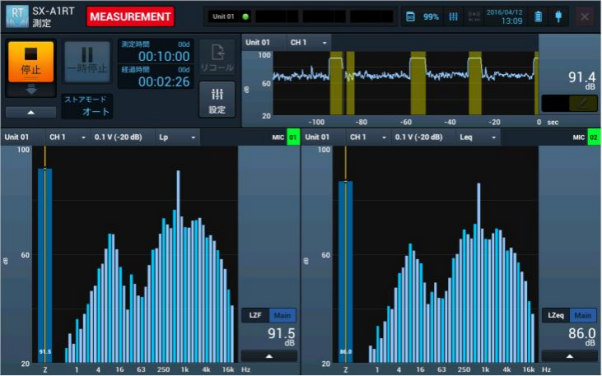The height and width of the screenshot is (376, 602).
Task: Click Unit 01 label in left spectrum panel
Action: [17, 137]
